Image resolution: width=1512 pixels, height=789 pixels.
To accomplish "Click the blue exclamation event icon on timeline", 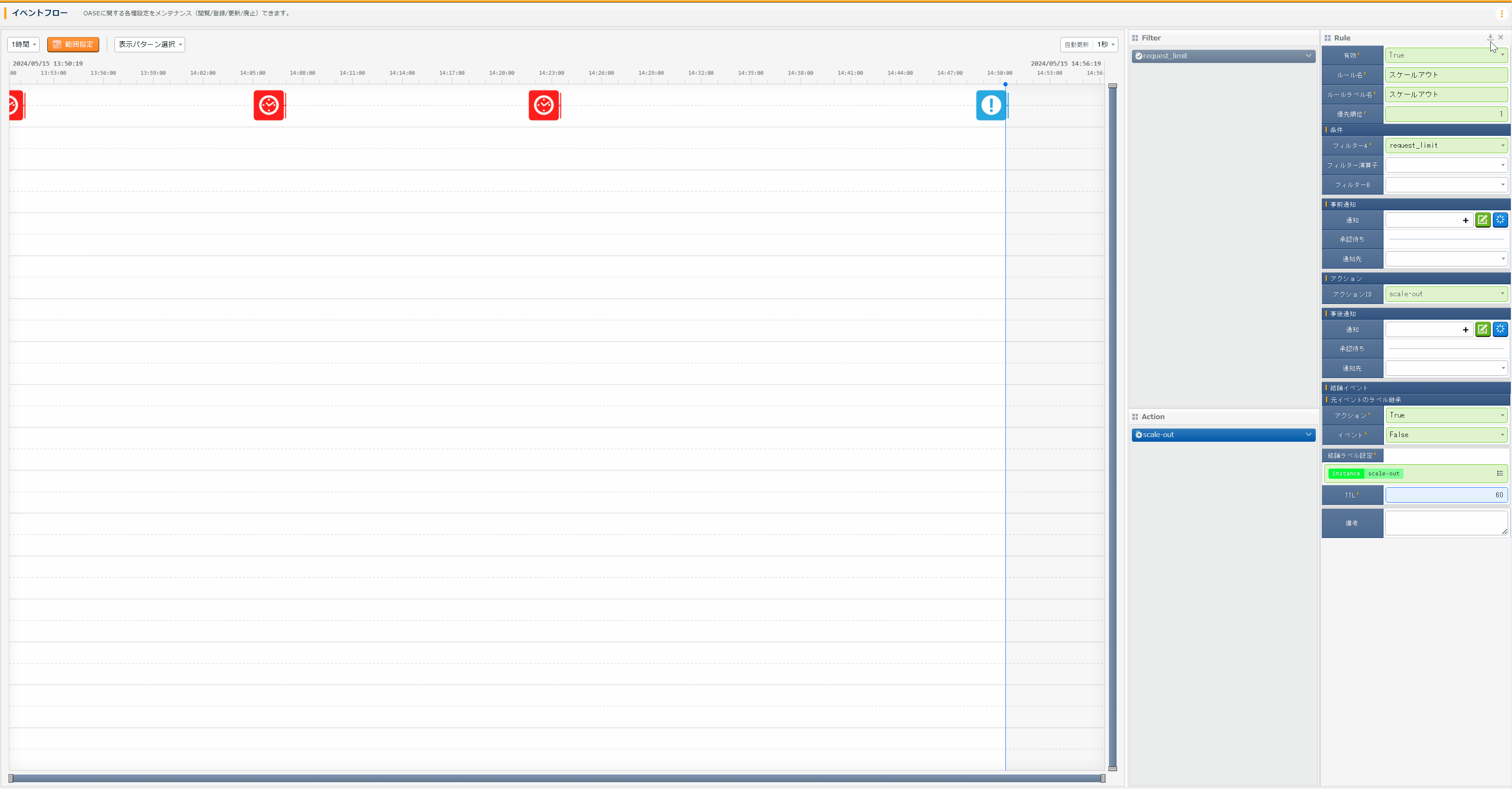I will 991,106.
